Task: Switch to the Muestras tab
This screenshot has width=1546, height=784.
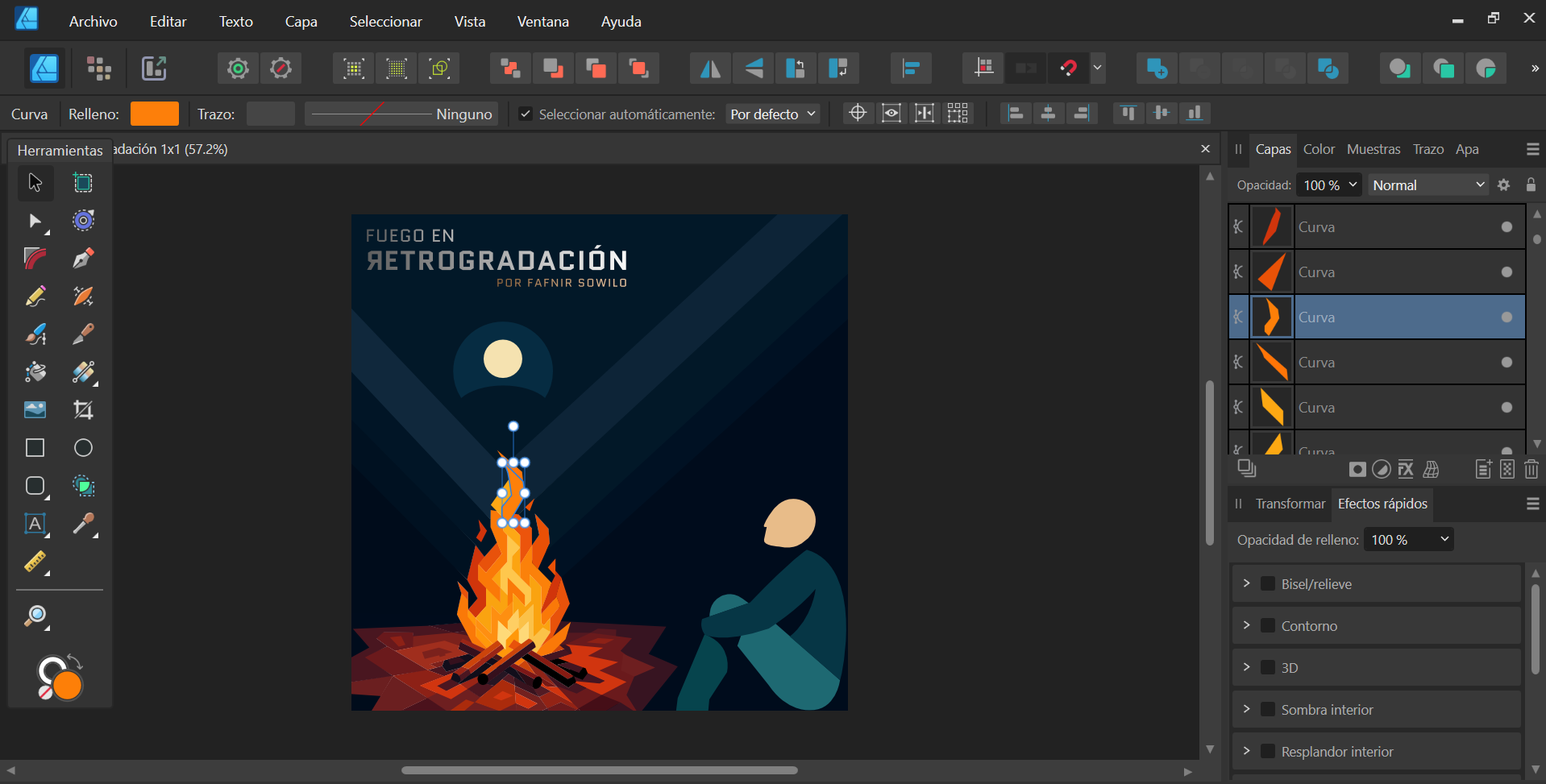Action: click(x=1374, y=149)
